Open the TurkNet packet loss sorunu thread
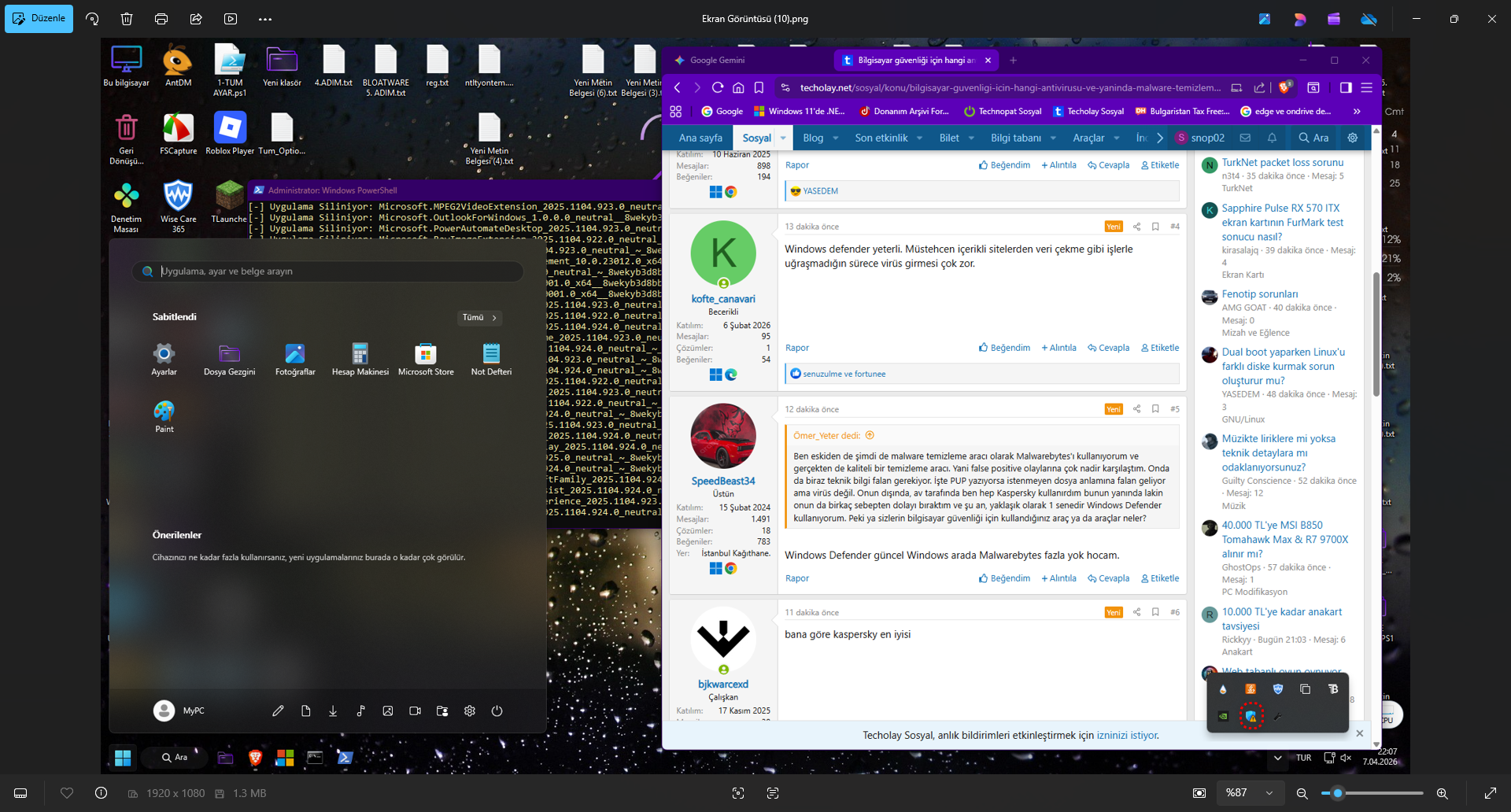The image size is (1511, 812). pos(1283,163)
